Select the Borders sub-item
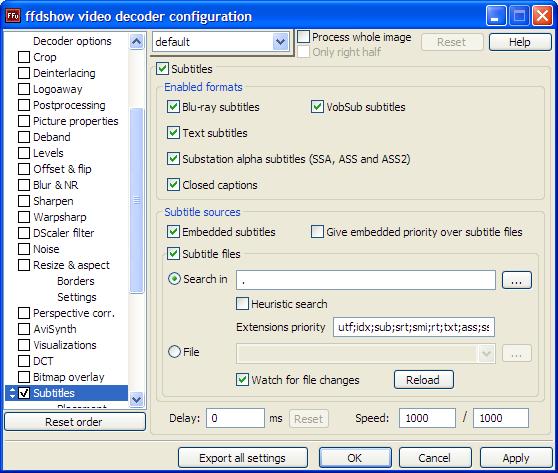 (76, 281)
